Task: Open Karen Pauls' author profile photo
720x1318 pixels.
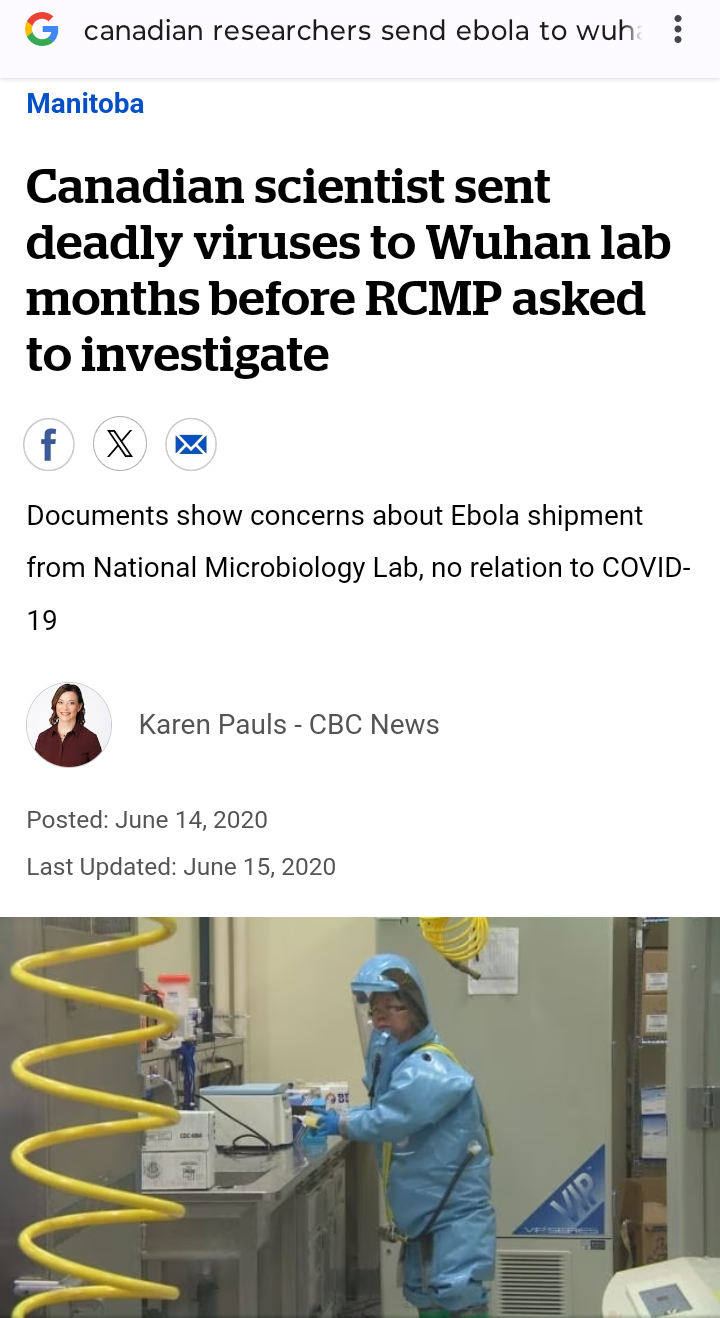Action: (x=68, y=725)
